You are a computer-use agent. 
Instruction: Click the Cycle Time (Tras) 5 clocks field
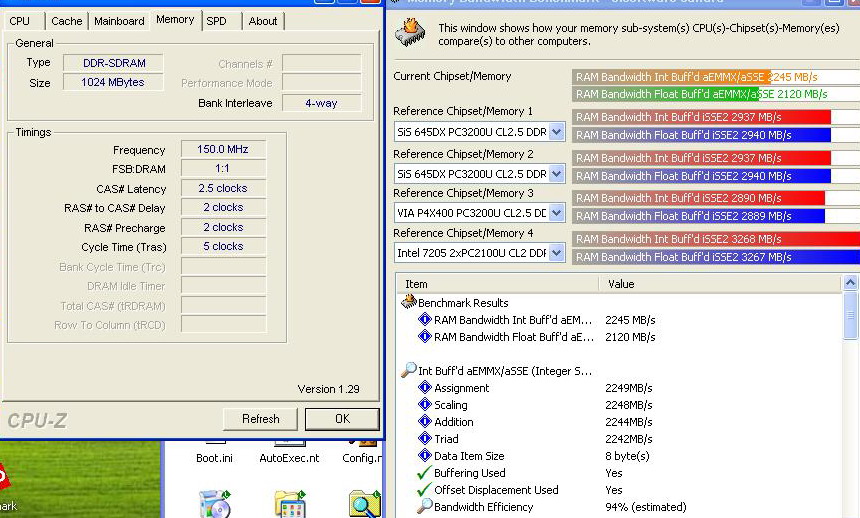(223, 246)
